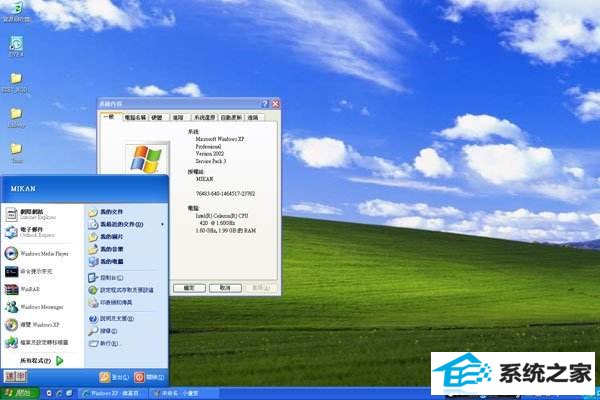Screen dimensions: 600x400
Task: Switch to Remote (遠端) tab
Action: click(253, 118)
